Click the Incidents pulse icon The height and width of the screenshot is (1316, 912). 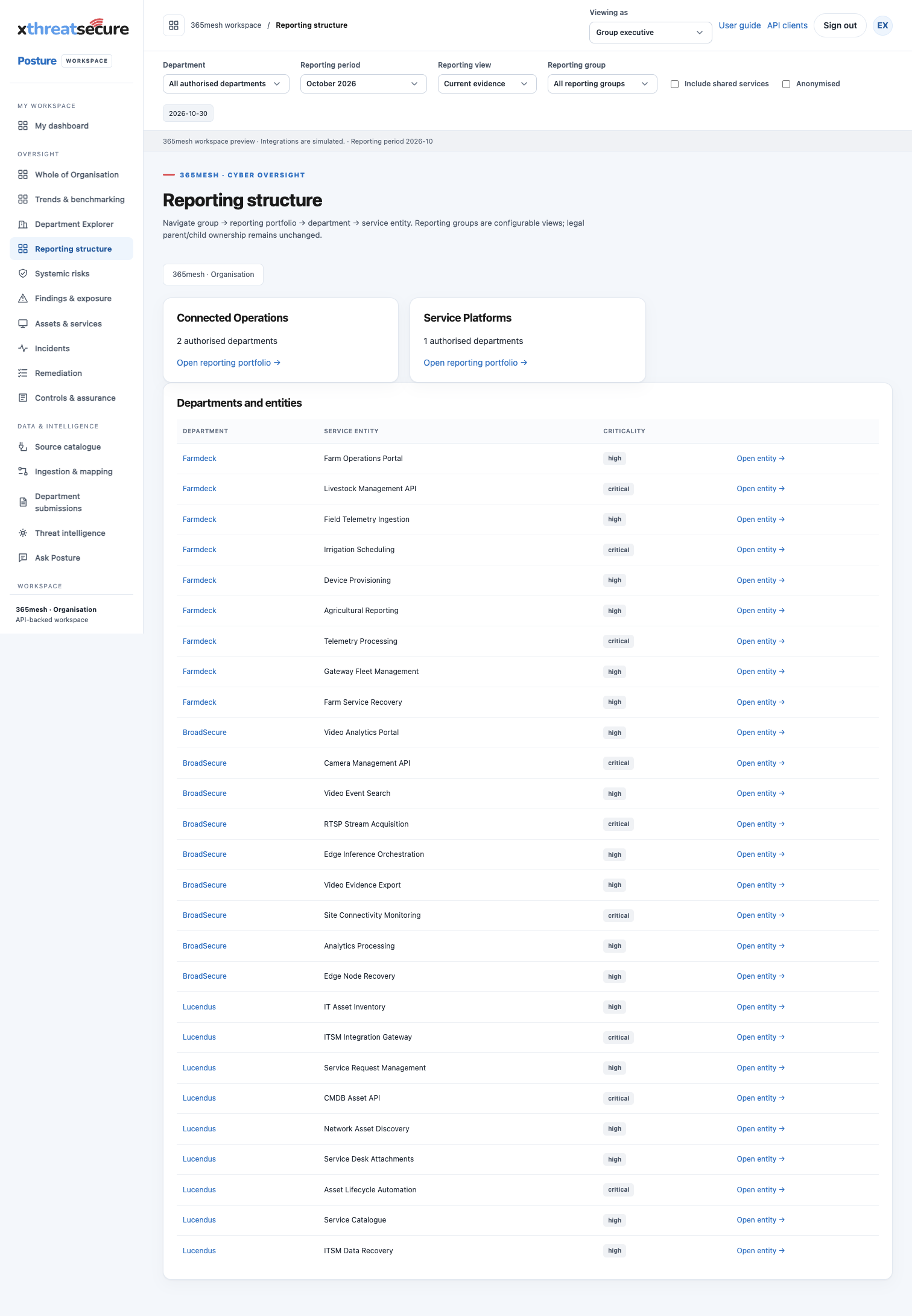click(x=23, y=348)
